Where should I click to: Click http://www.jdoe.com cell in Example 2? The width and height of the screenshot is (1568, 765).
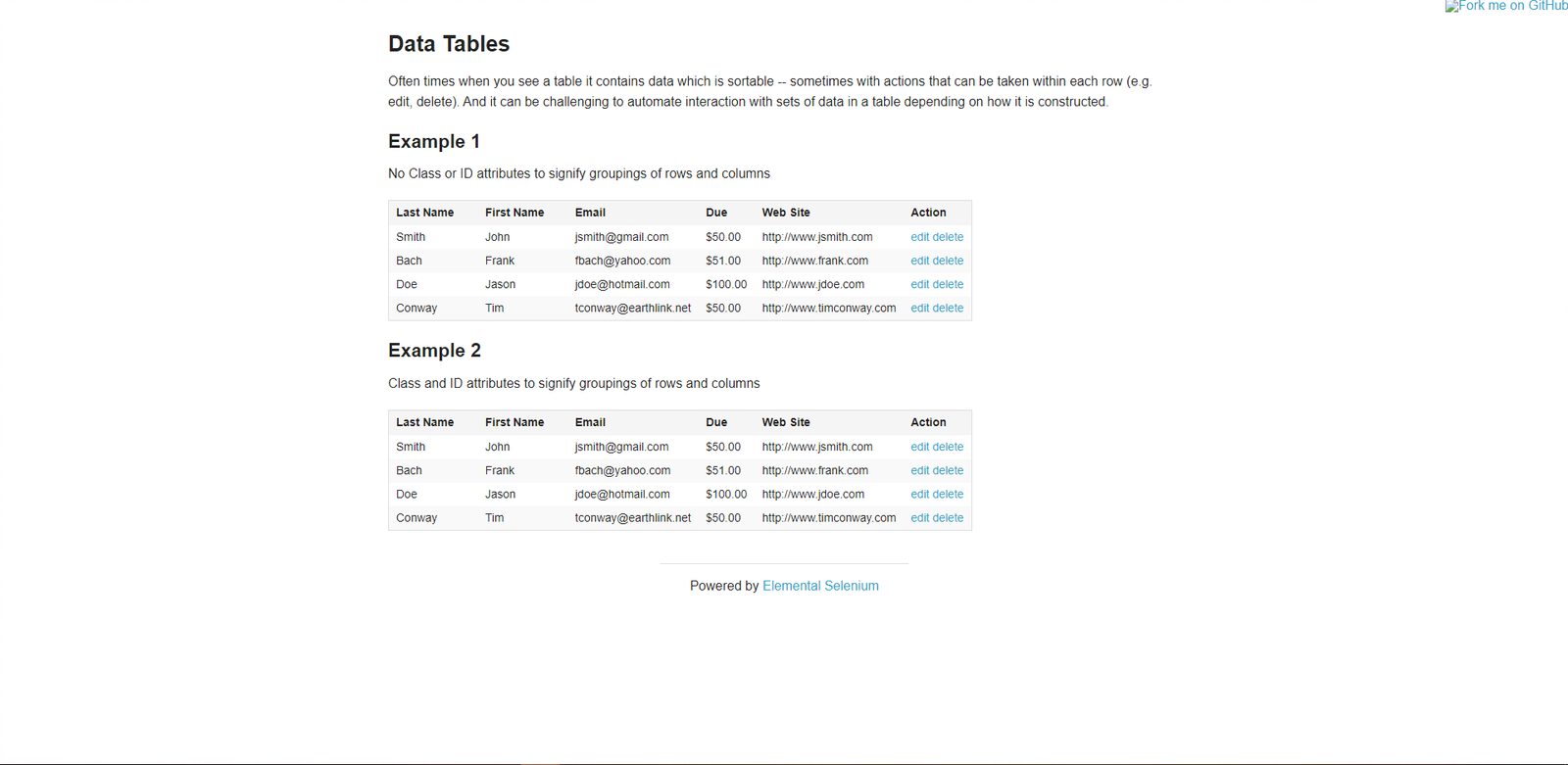coord(812,494)
